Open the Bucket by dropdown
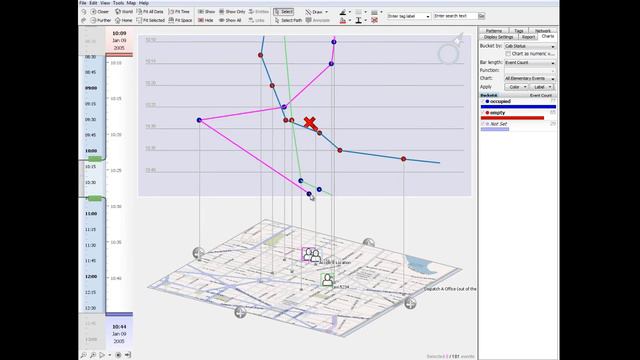The height and width of the screenshot is (360, 640). 530,46
